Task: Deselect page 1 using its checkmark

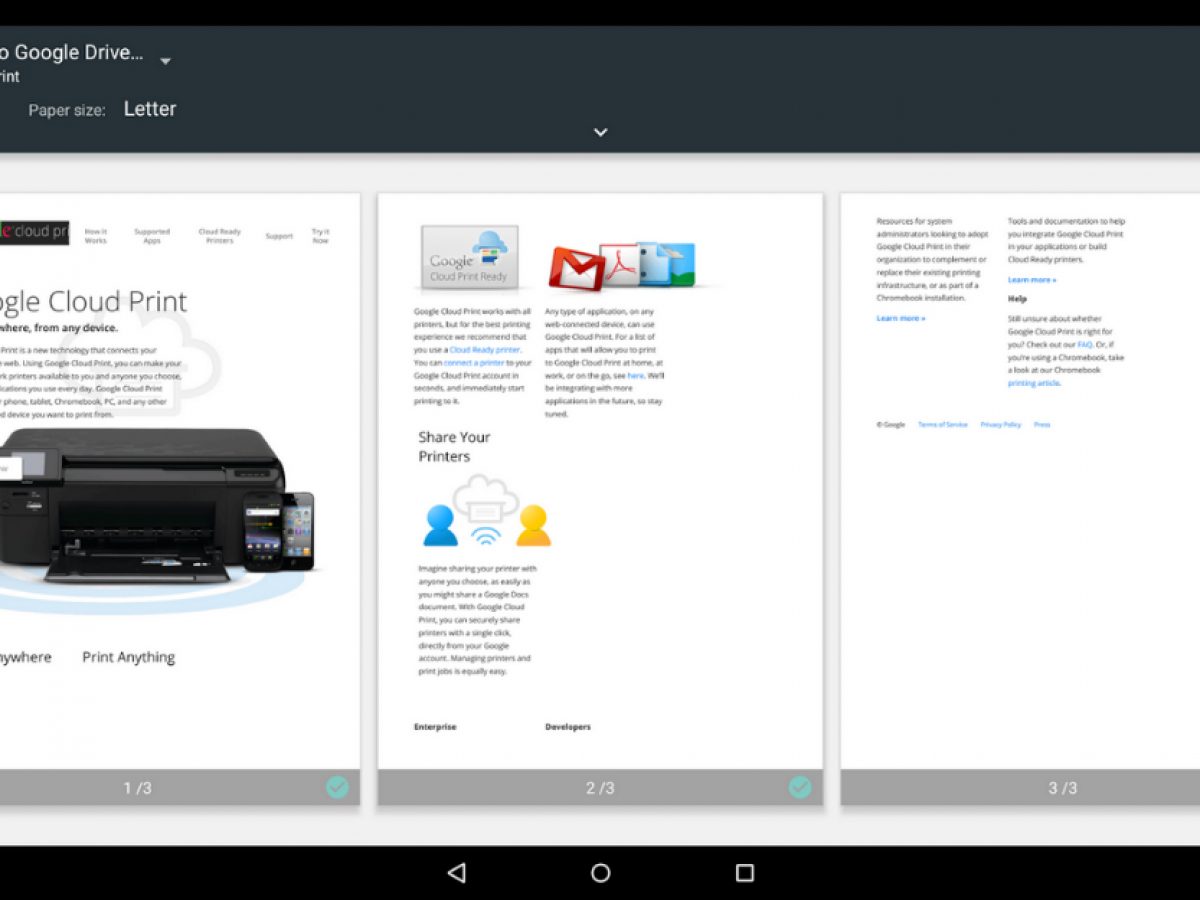Action: coord(337,788)
